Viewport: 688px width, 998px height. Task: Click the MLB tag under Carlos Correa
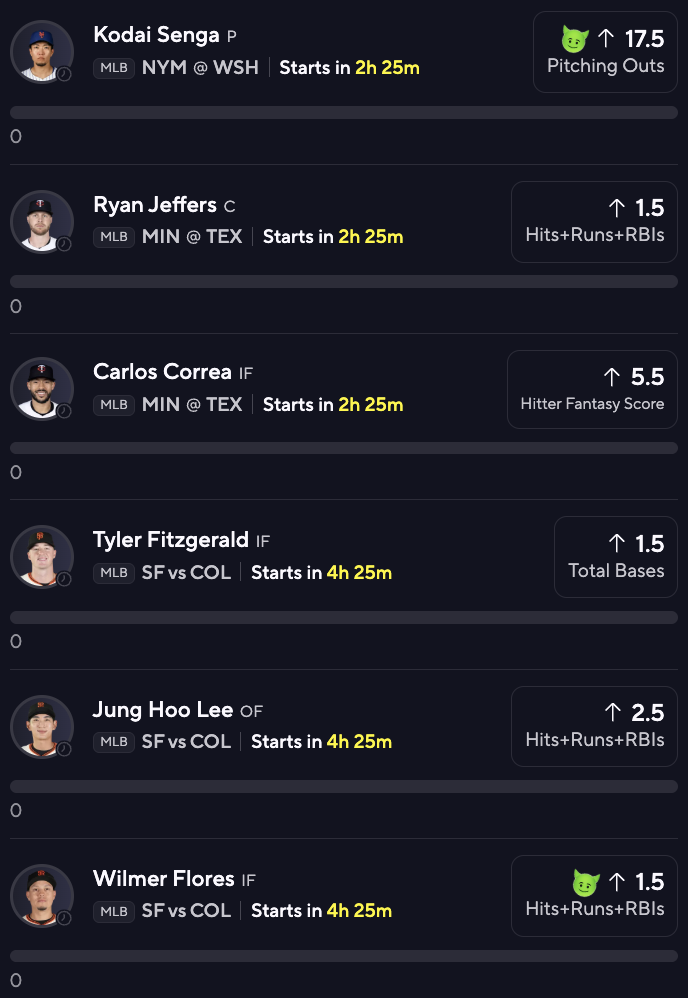114,405
